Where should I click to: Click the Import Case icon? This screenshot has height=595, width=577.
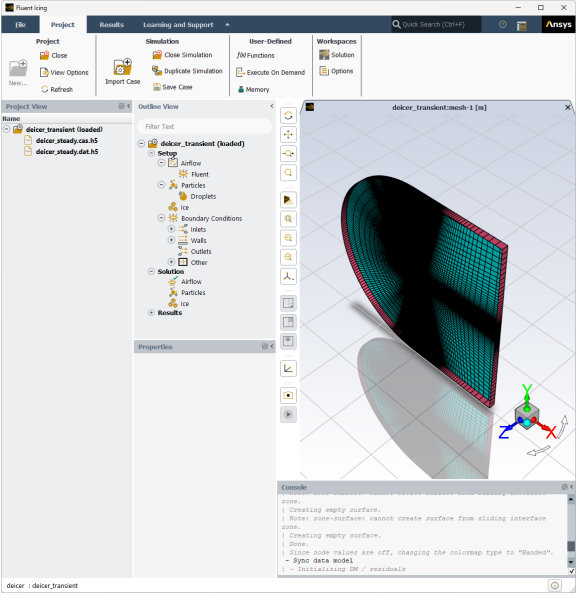coord(123,68)
